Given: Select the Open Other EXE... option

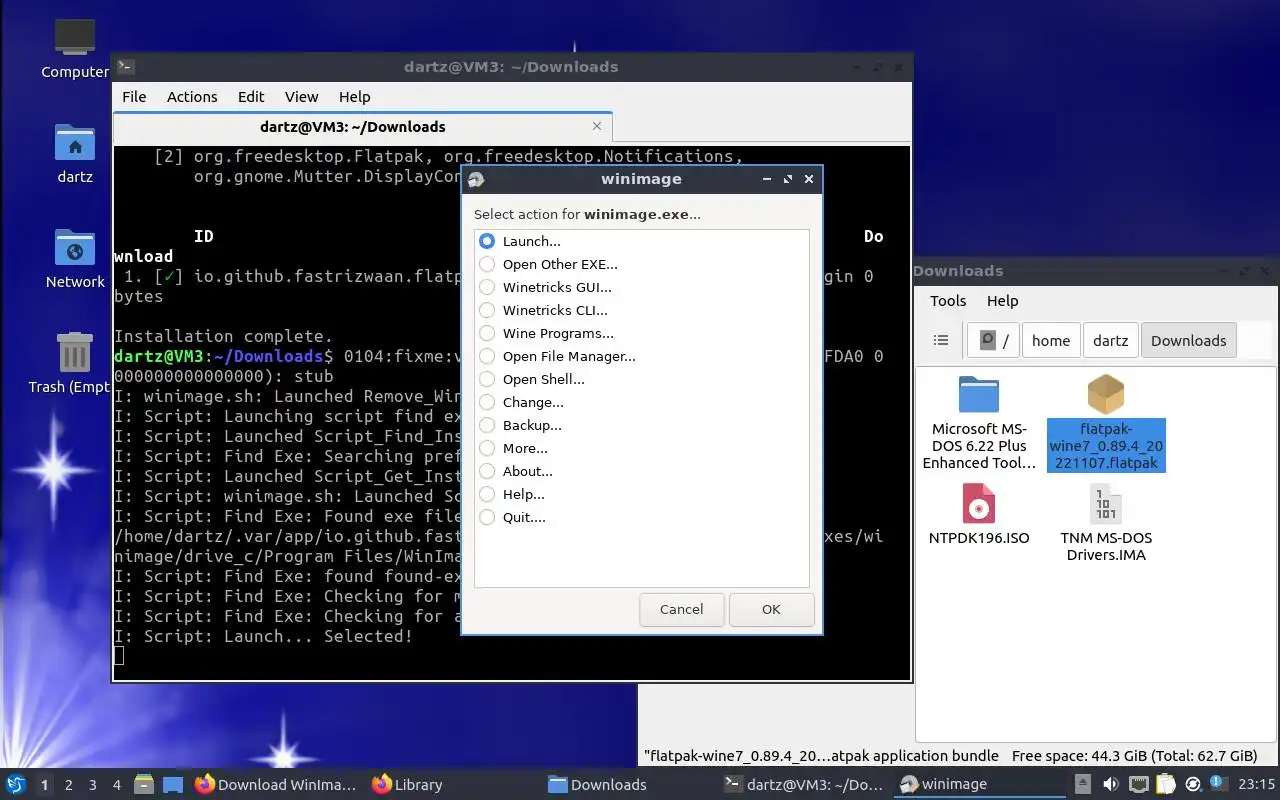Looking at the screenshot, I should 487,264.
